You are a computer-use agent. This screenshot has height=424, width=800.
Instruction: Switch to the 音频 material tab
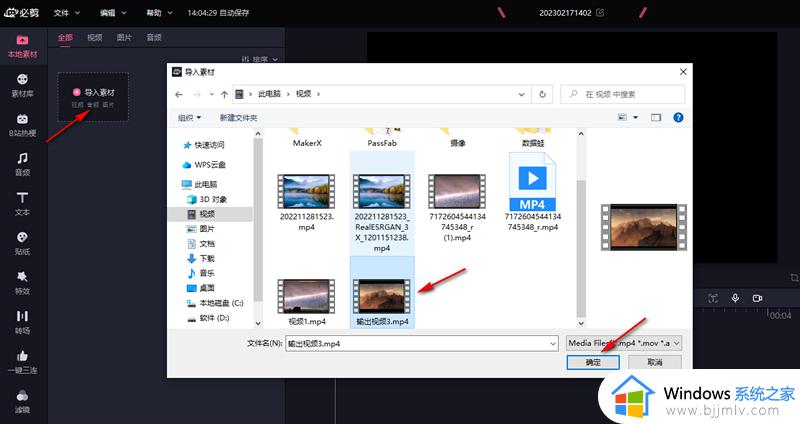coord(154,37)
